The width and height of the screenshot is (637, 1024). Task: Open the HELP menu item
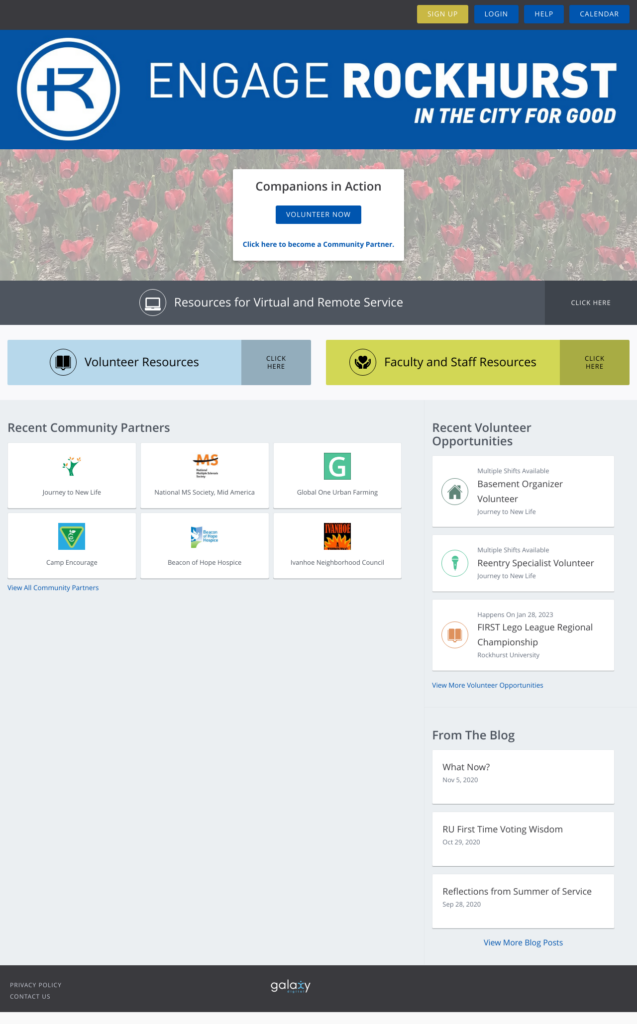[x=544, y=14]
